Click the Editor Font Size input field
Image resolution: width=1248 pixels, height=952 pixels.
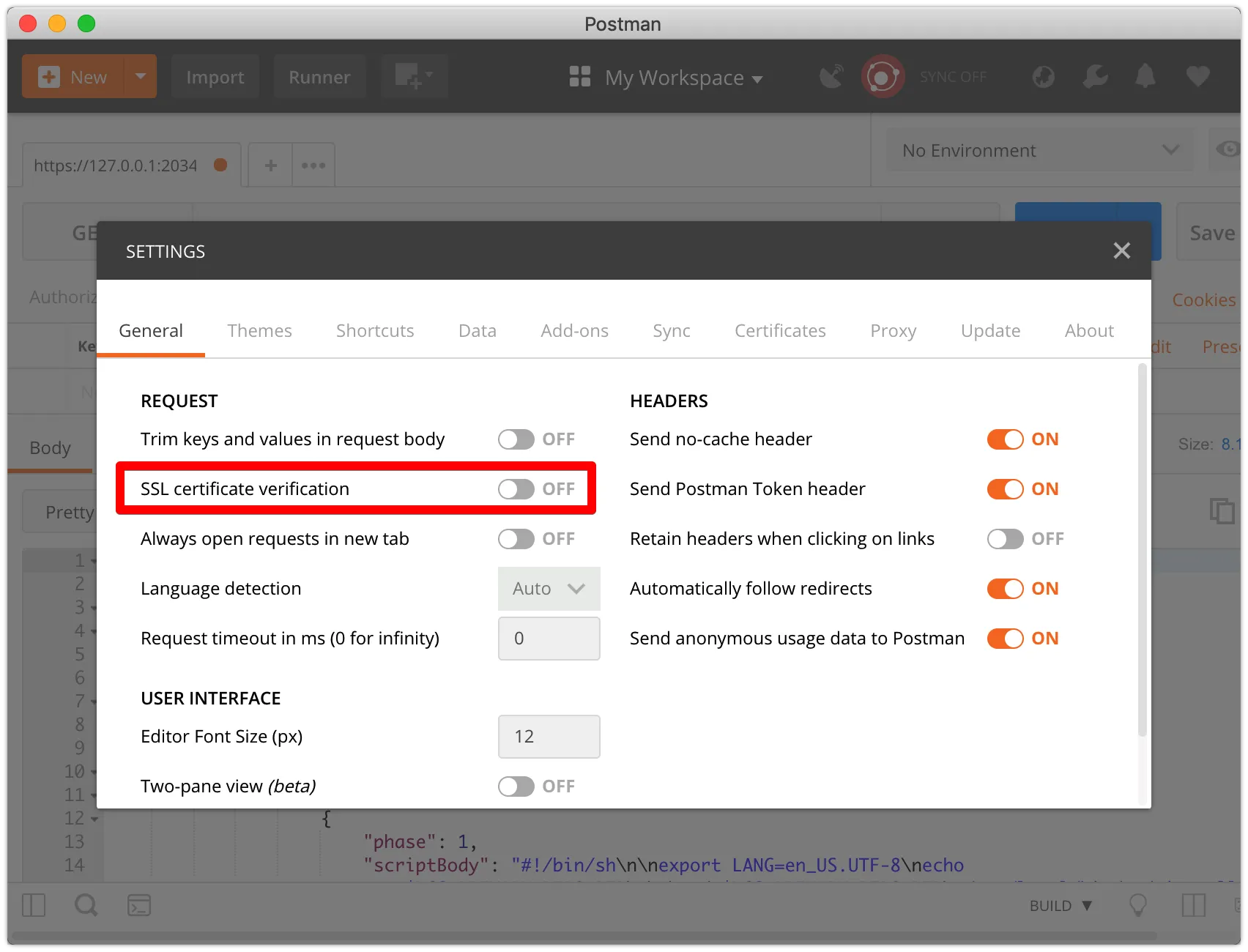pyautogui.click(x=549, y=737)
